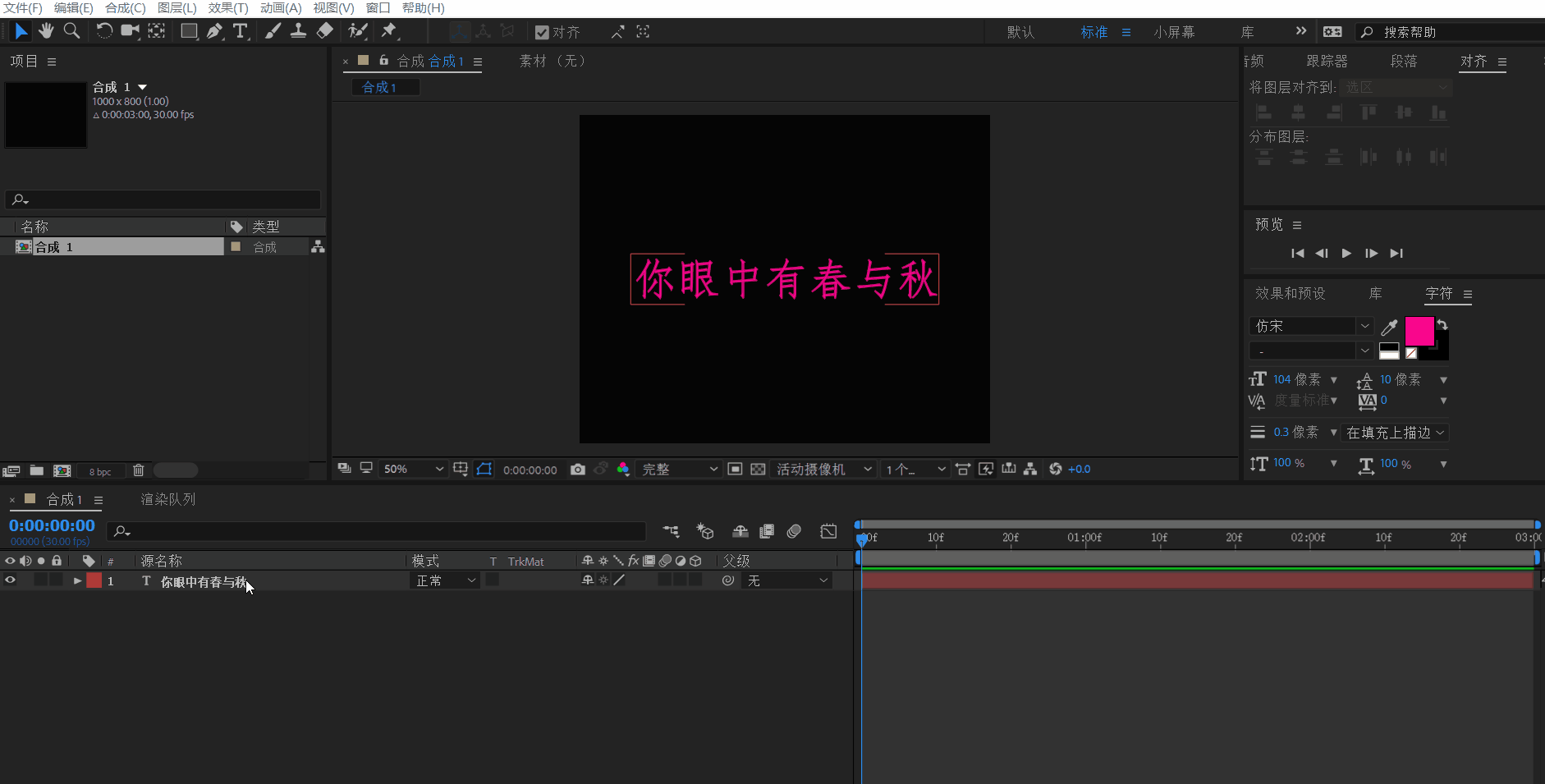
Task: Click the pink fill color swatch
Action: tap(1419, 331)
